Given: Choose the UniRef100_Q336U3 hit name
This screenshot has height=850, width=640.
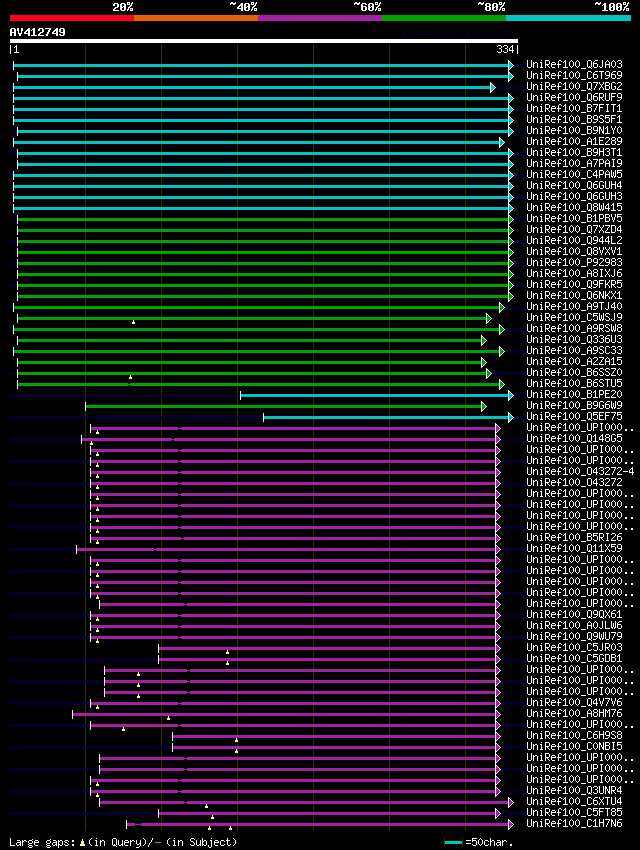Looking at the screenshot, I should (574, 339).
